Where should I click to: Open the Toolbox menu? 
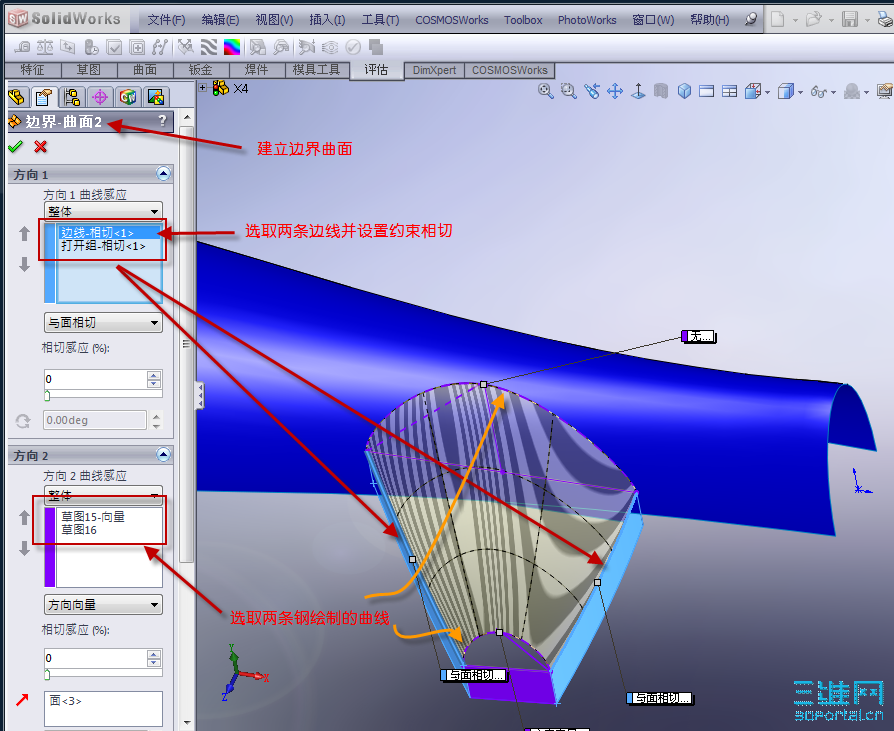tap(523, 20)
